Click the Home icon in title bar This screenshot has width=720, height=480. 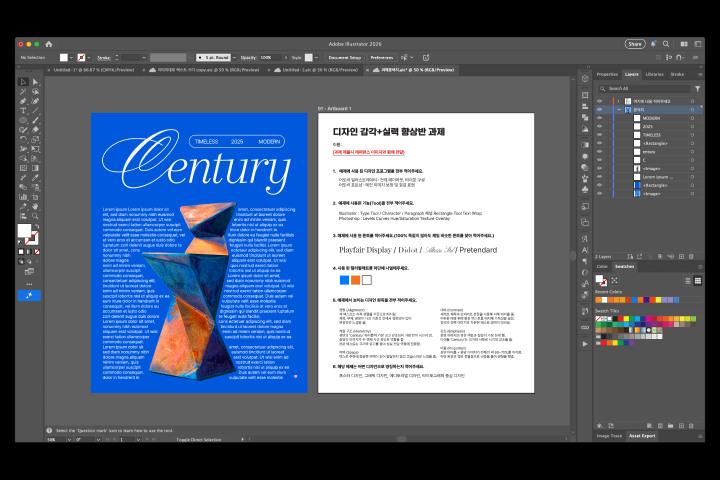click(49, 44)
